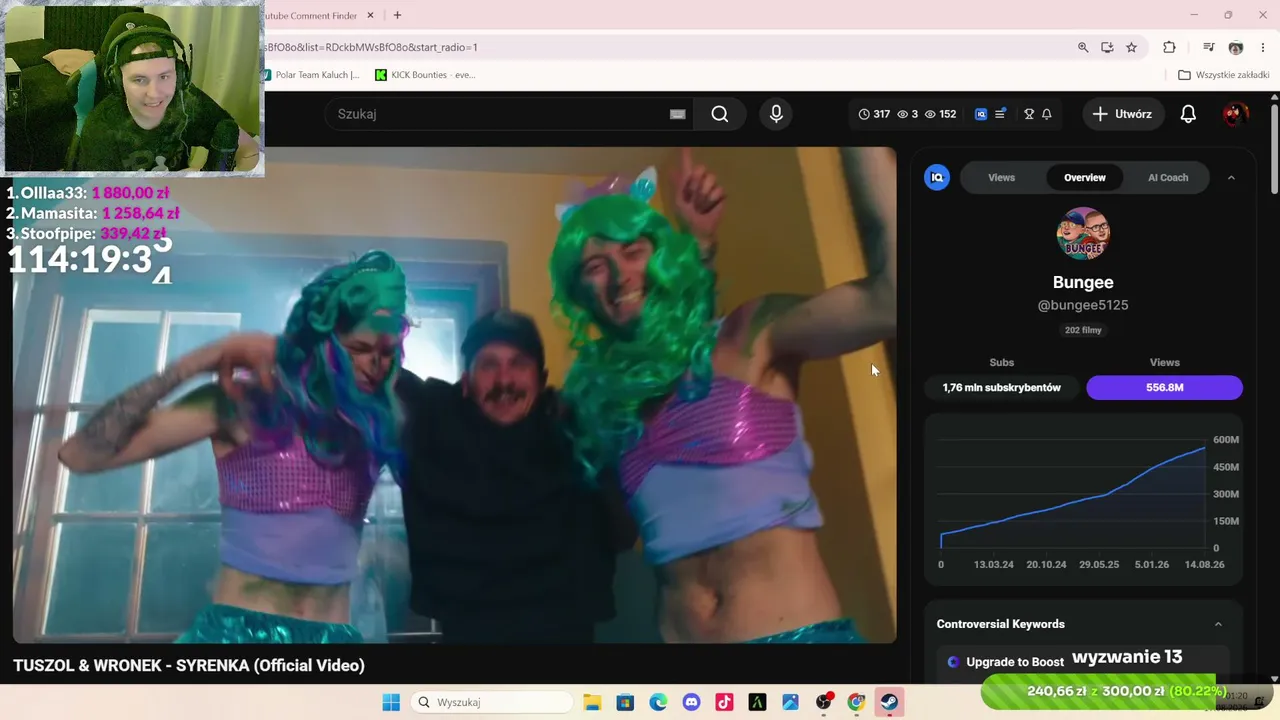
Task: Click the 202 filmy badge
Action: click(1083, 330)
